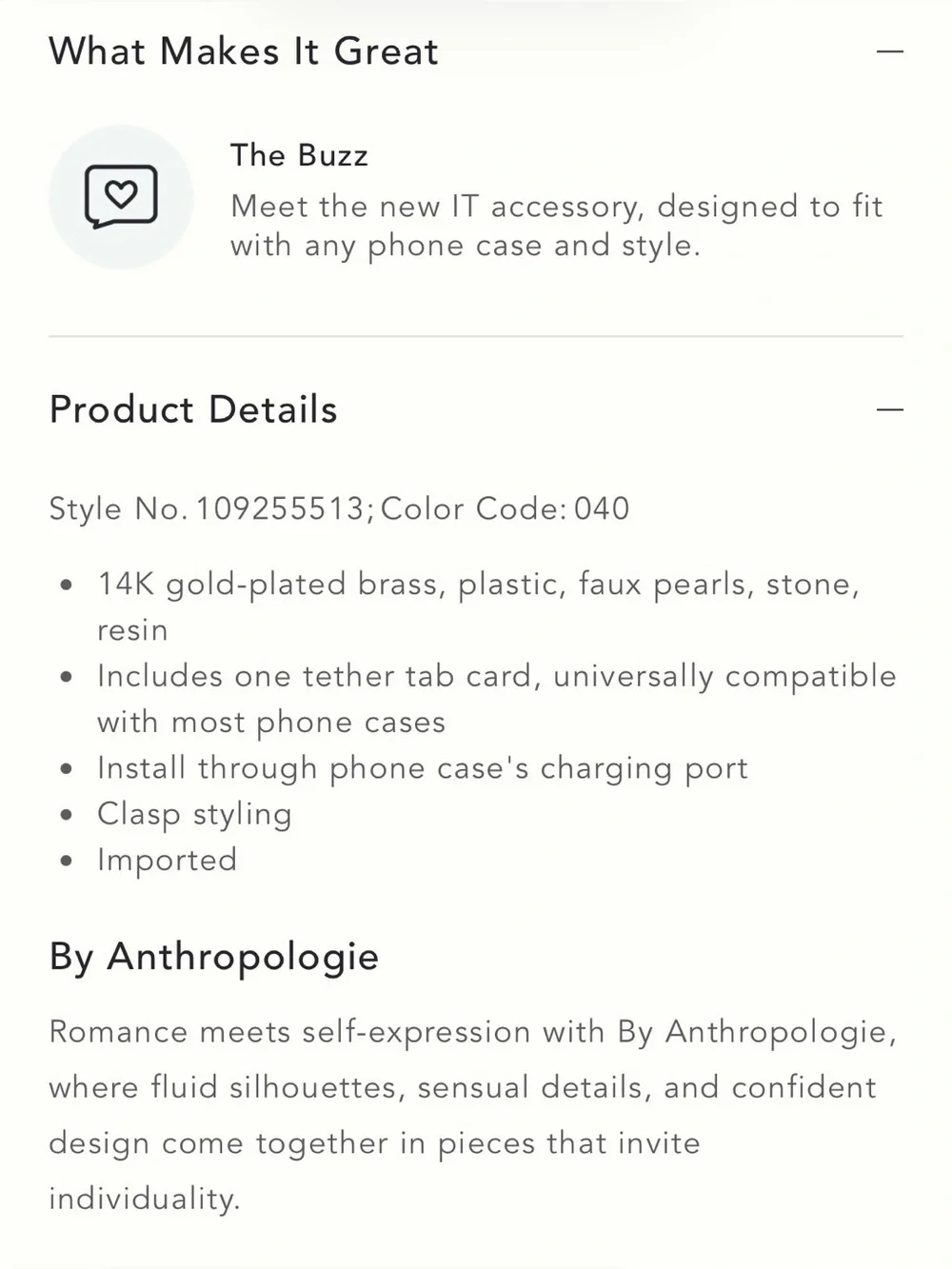Click the Install through charging port bullet
The height and width of the screenshot is (1269, 952).
coord(423,768)
